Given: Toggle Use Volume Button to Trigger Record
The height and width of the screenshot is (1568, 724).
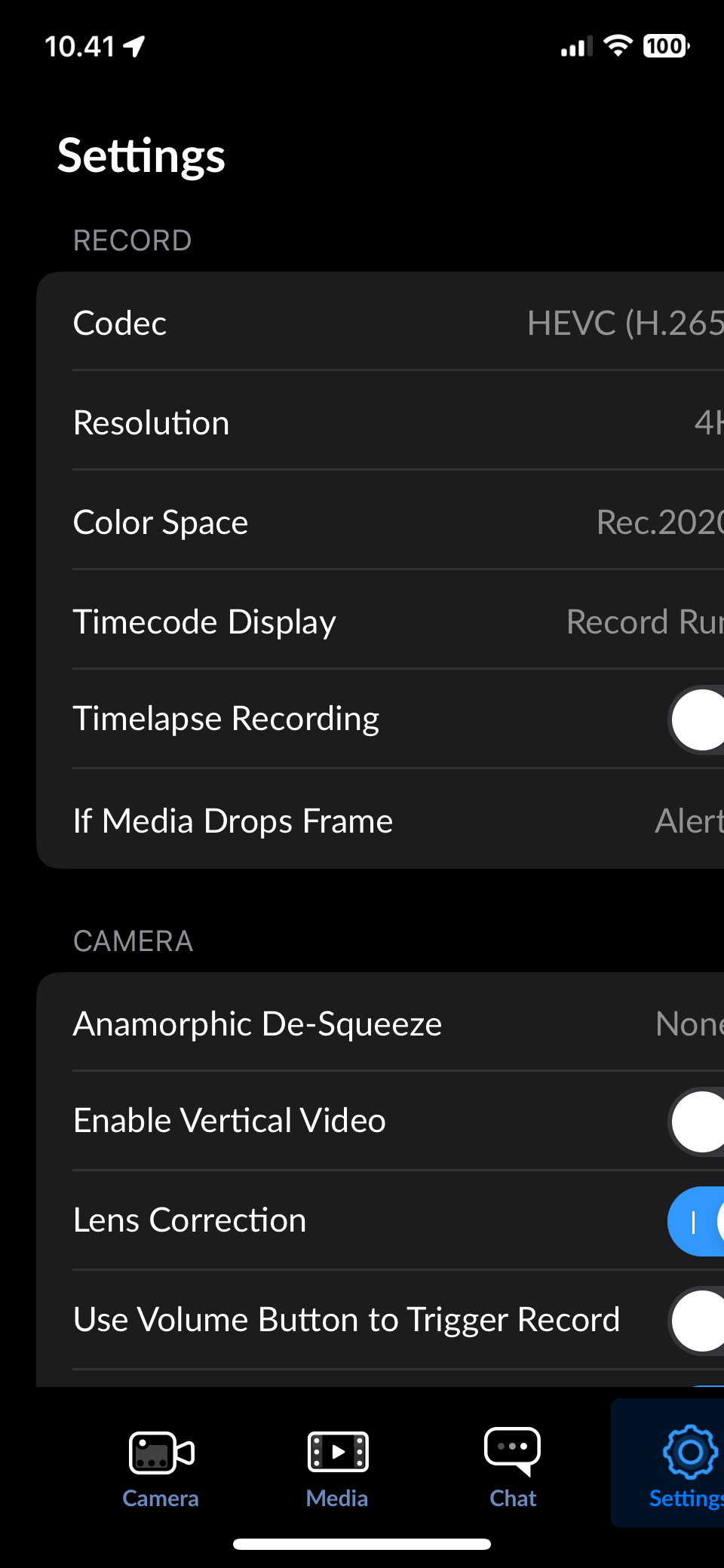Looking at the screenshot, I should 697,1321.
